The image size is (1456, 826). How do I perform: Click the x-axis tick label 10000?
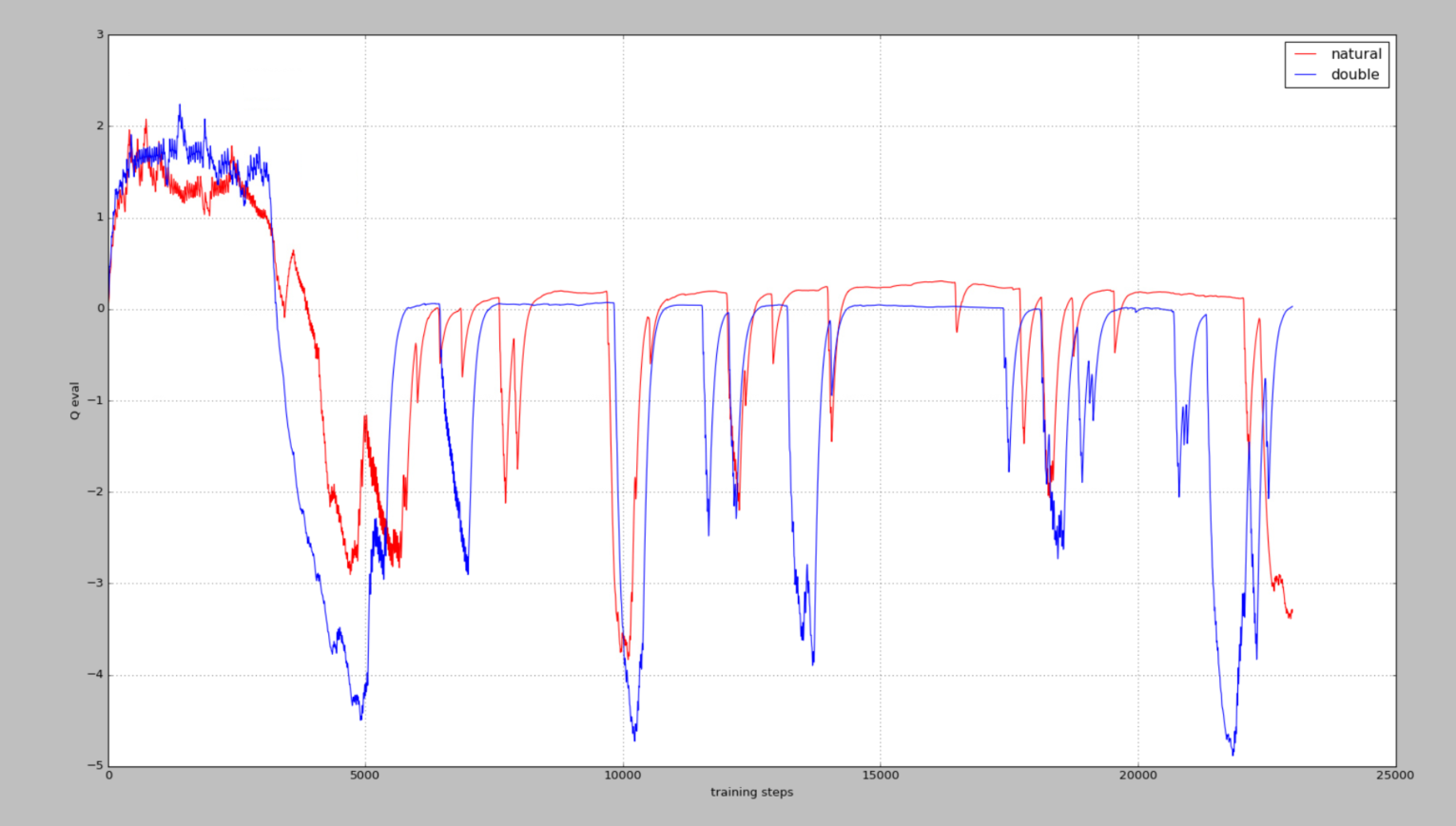pyautogui.click(x=623, y=775)
